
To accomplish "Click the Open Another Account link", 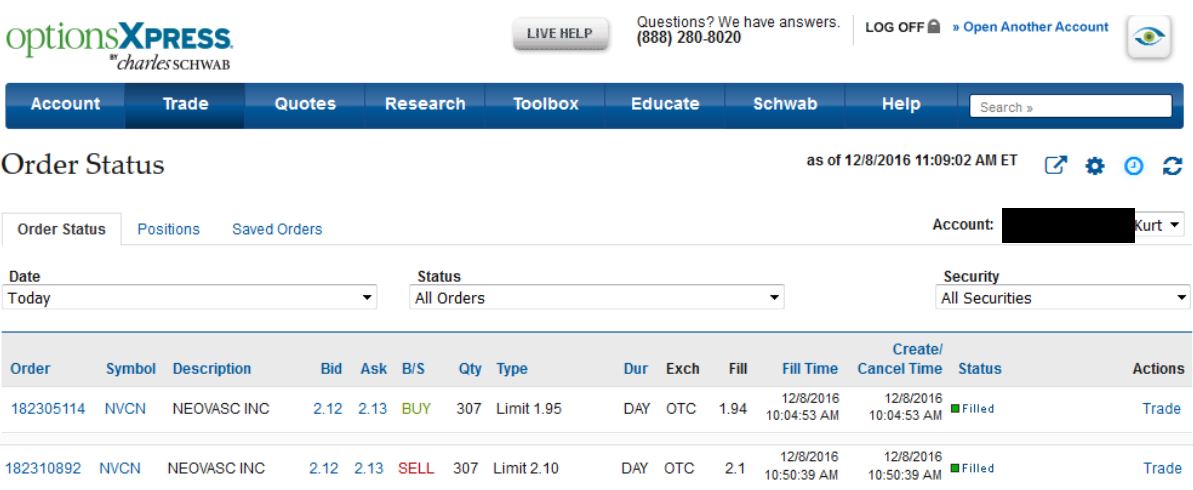I will point(1030,28).
